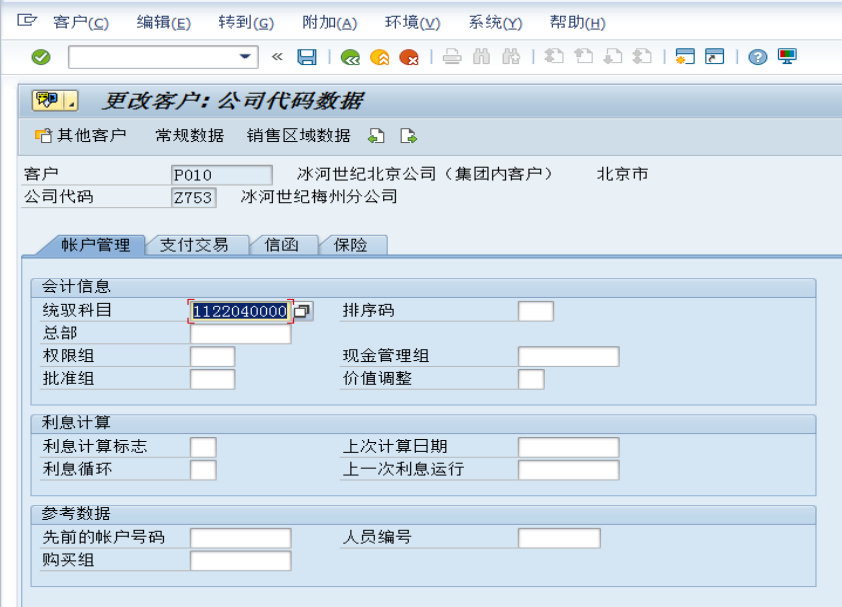Select the 帐户管理 tab

pos(95,245)
